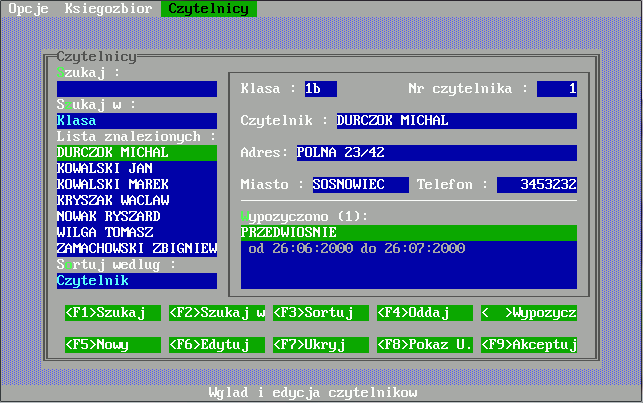
Task: Open the Szukaj w field showing Klasa
Action: tap(137, 121)
